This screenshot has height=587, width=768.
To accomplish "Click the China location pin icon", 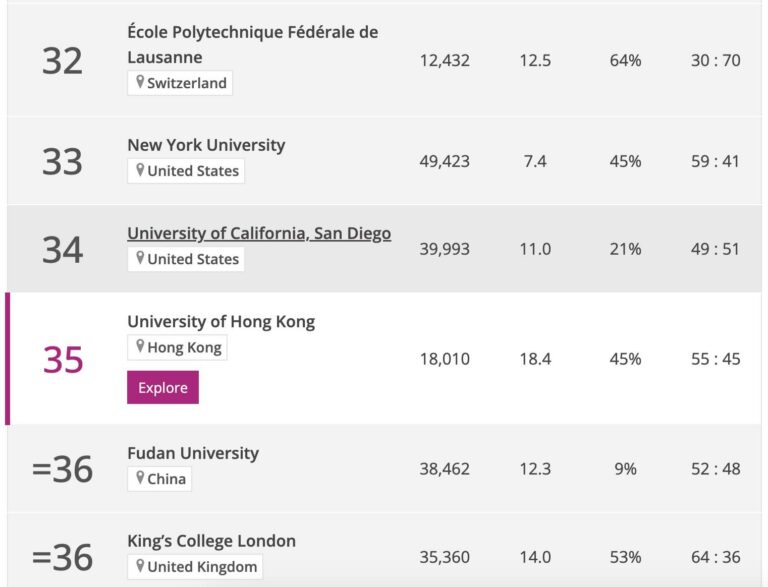I will (x=140, y=478).
